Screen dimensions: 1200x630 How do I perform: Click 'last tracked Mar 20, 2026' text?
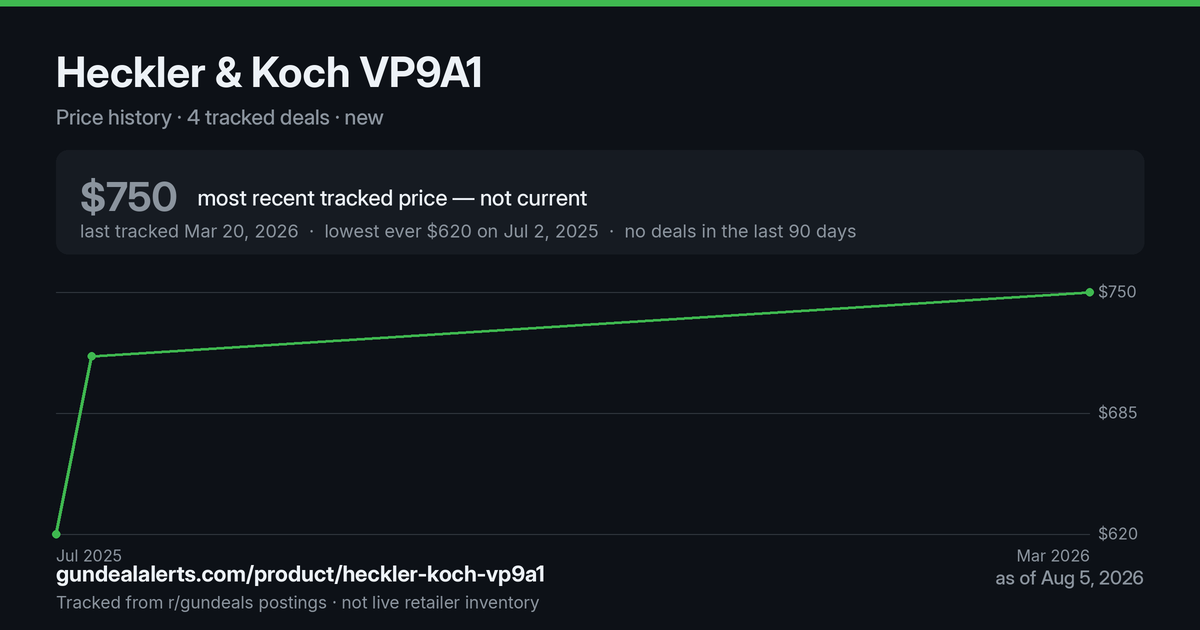(189, 231)
